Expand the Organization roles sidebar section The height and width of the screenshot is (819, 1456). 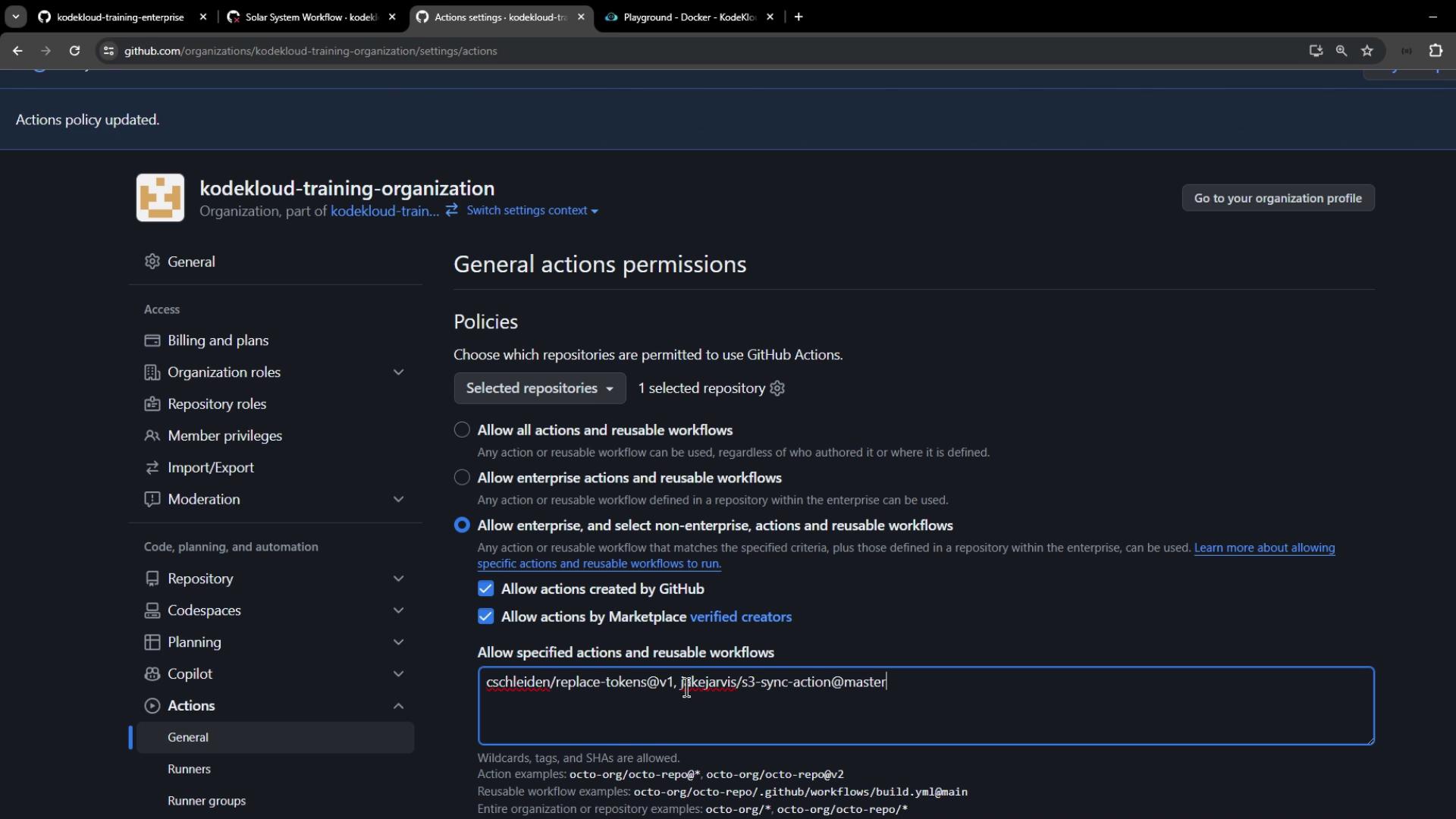pos(398,372)
